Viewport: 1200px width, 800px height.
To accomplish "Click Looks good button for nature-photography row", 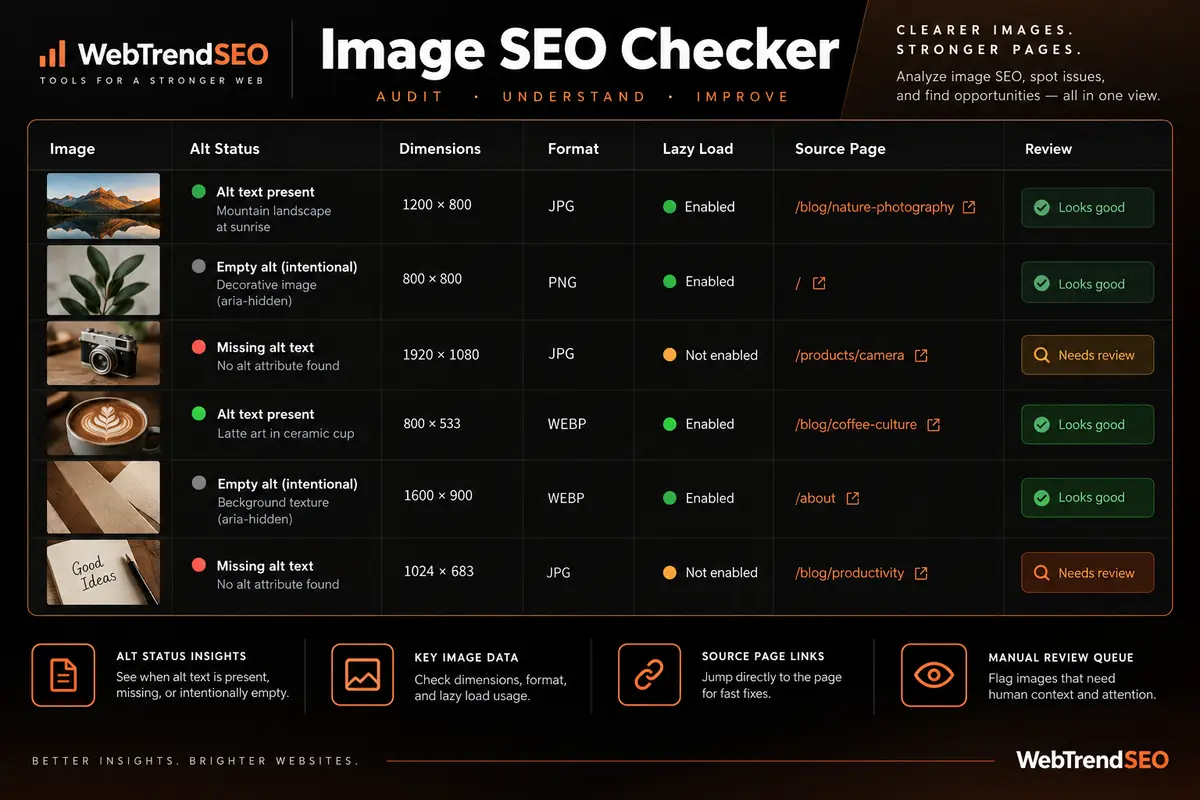I will [1087, 208].
